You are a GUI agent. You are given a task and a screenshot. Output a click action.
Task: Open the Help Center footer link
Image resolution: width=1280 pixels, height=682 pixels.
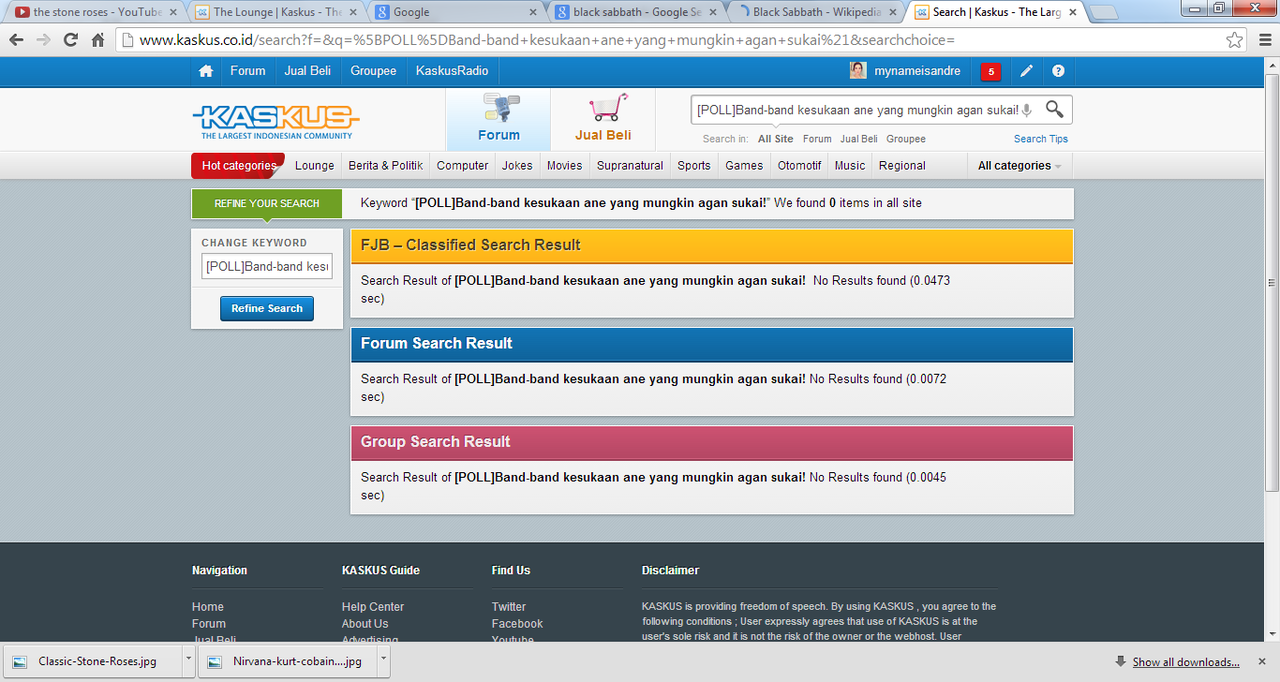click(373, 607)
